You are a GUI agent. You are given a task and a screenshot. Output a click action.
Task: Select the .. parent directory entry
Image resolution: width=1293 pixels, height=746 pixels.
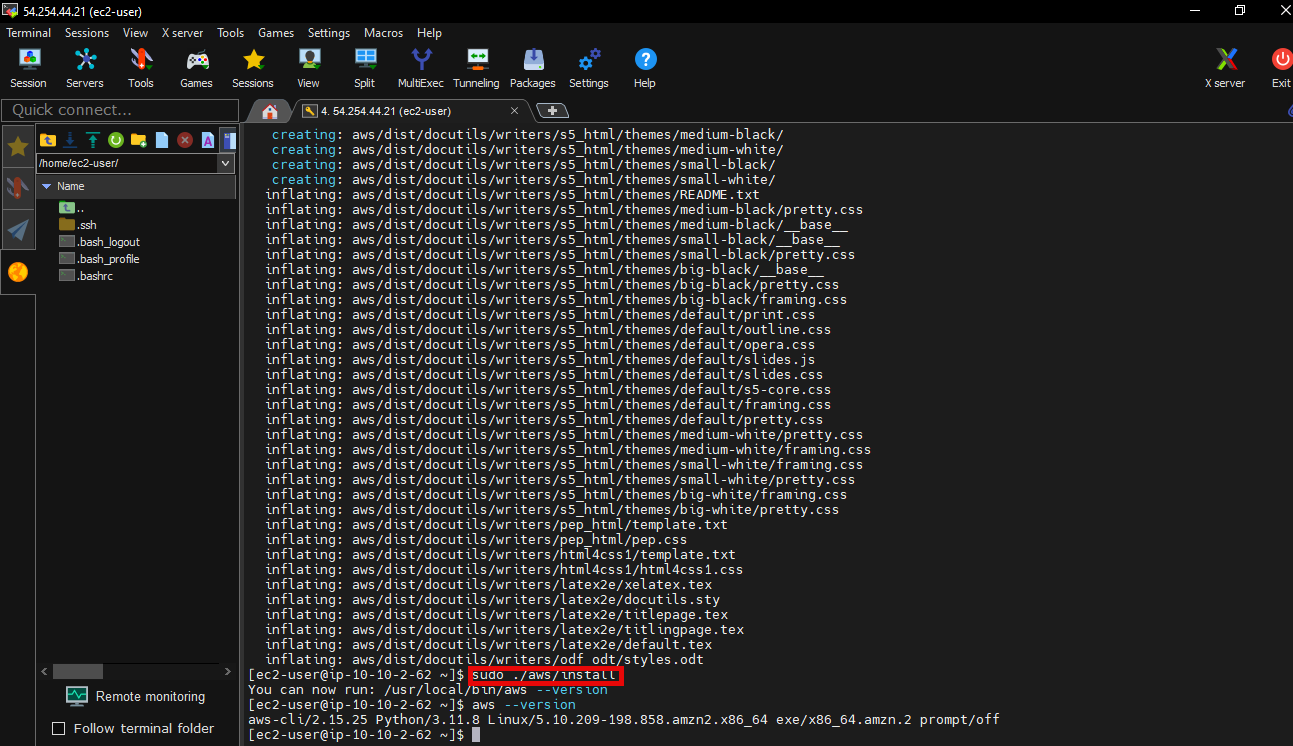tap(73, 208)
